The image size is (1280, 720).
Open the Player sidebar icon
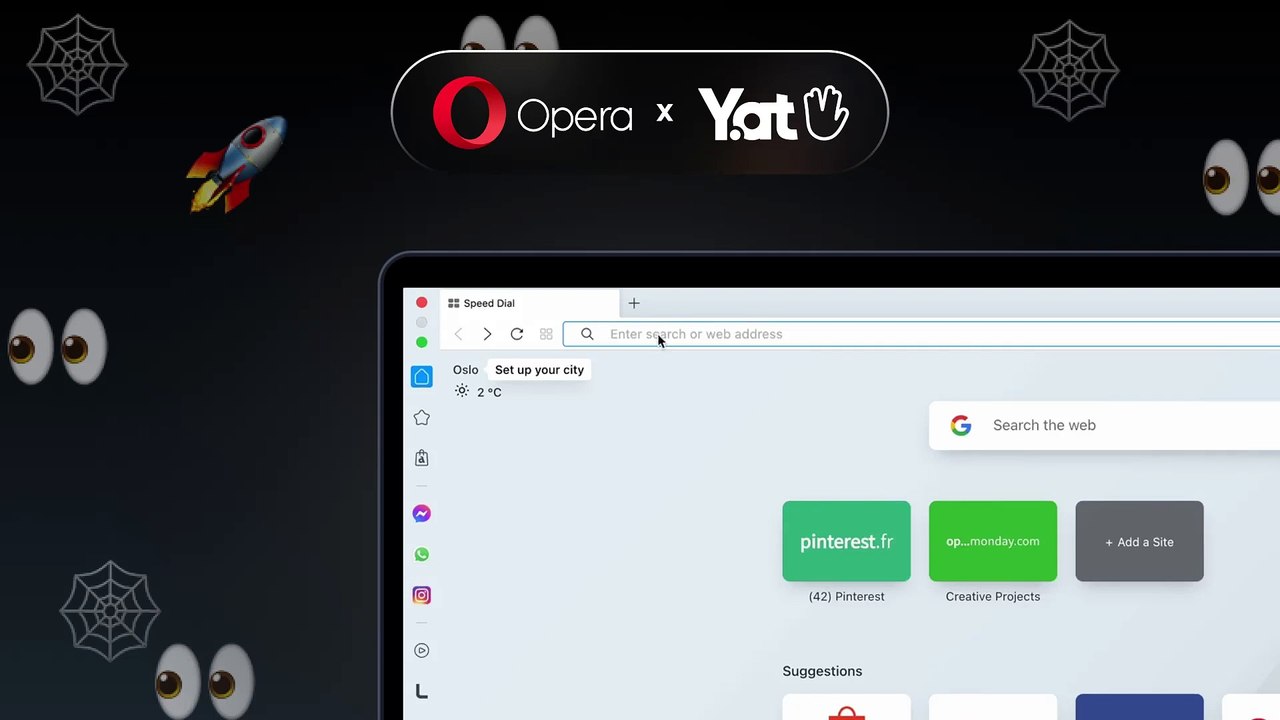422,651
